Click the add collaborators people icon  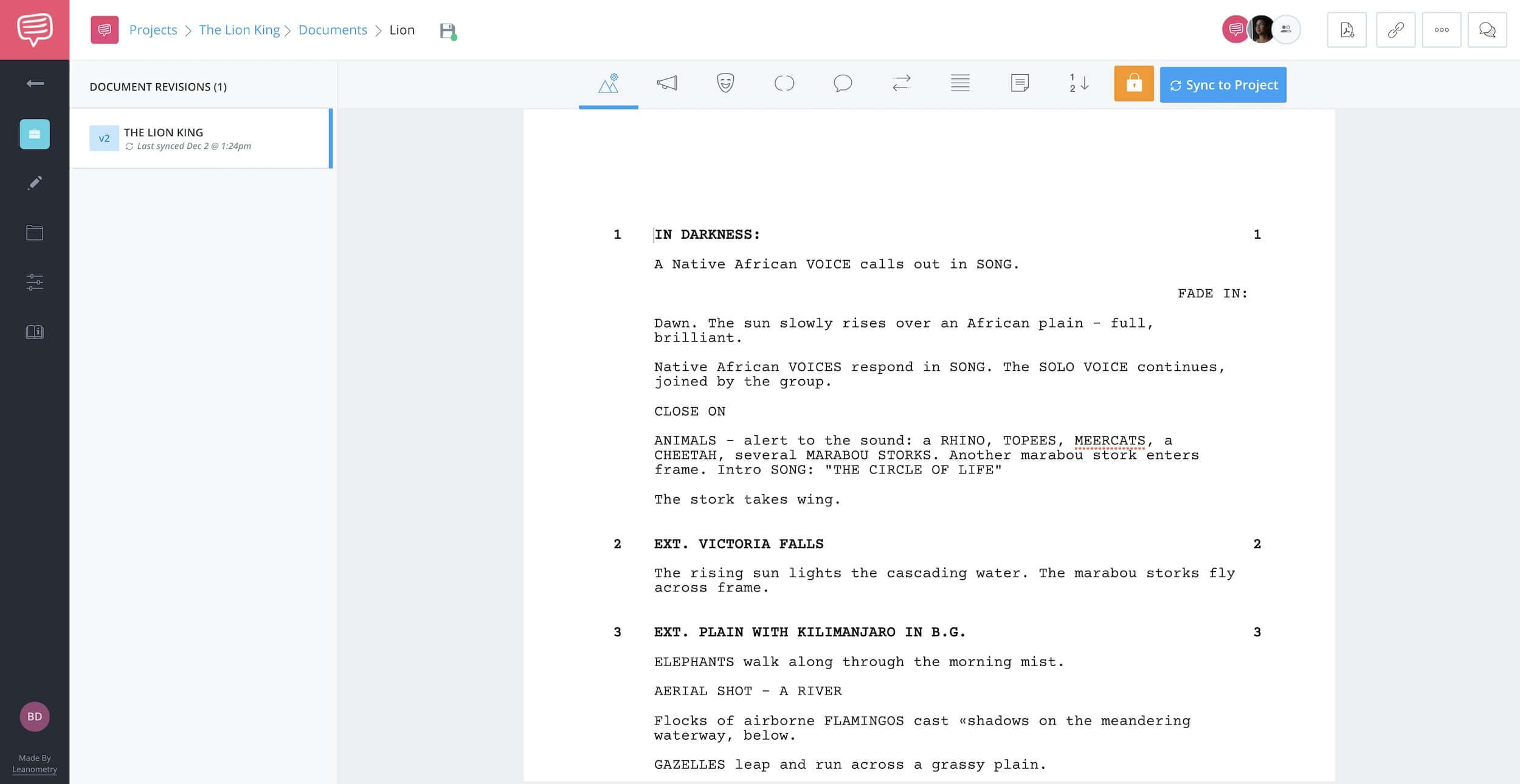[1286, 29]
